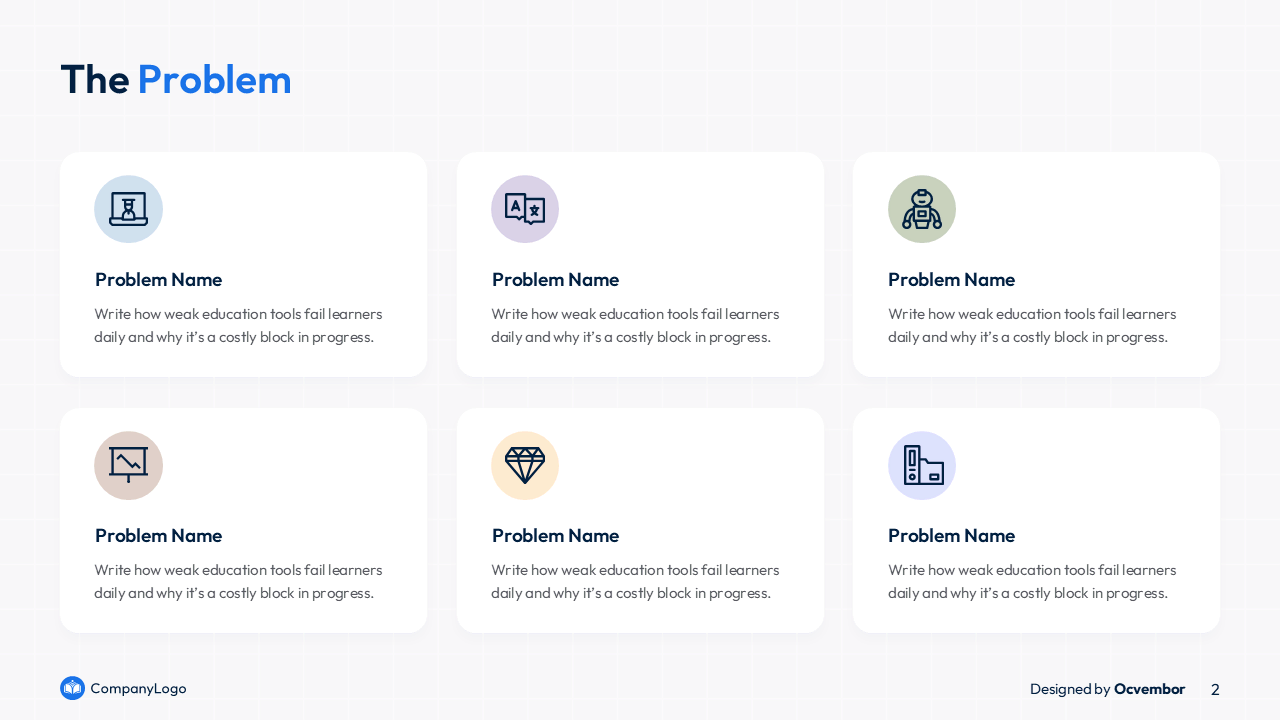
Task: Select the description text in the folder card
Action: tap(1031, 581)
